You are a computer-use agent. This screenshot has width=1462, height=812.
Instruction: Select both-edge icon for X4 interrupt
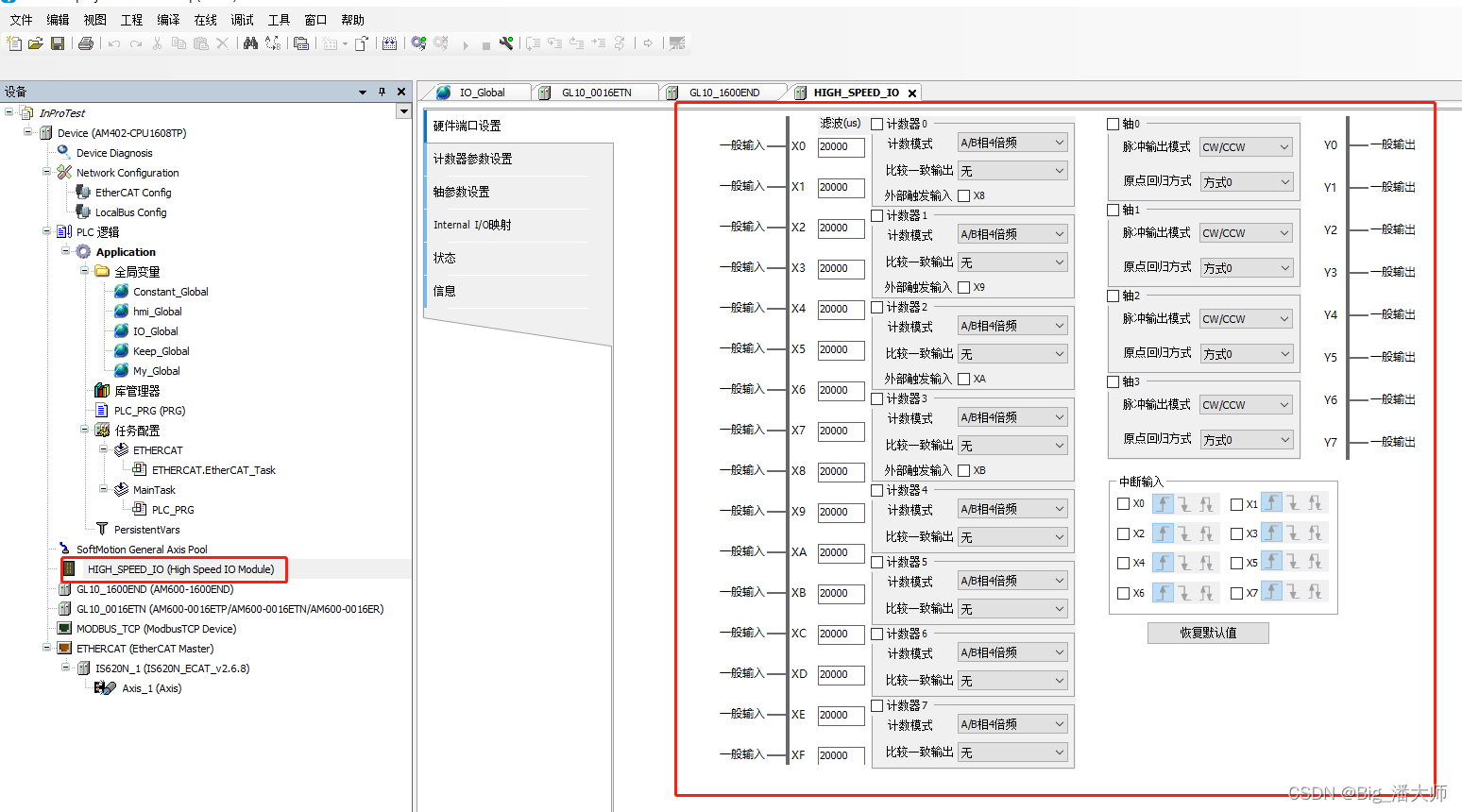coord(1206,563)
